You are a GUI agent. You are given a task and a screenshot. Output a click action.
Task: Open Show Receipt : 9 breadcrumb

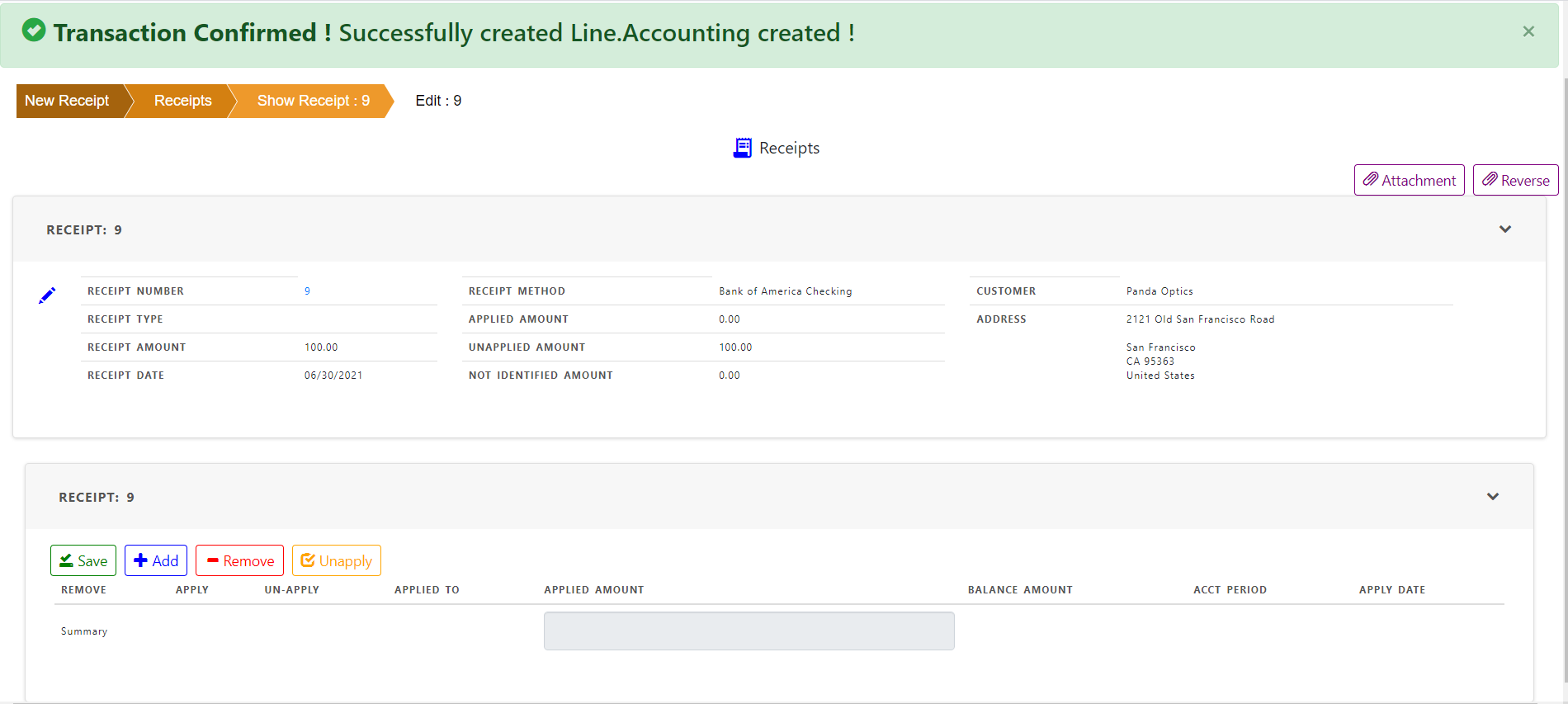pyautogui.click(x=313, y=101)
